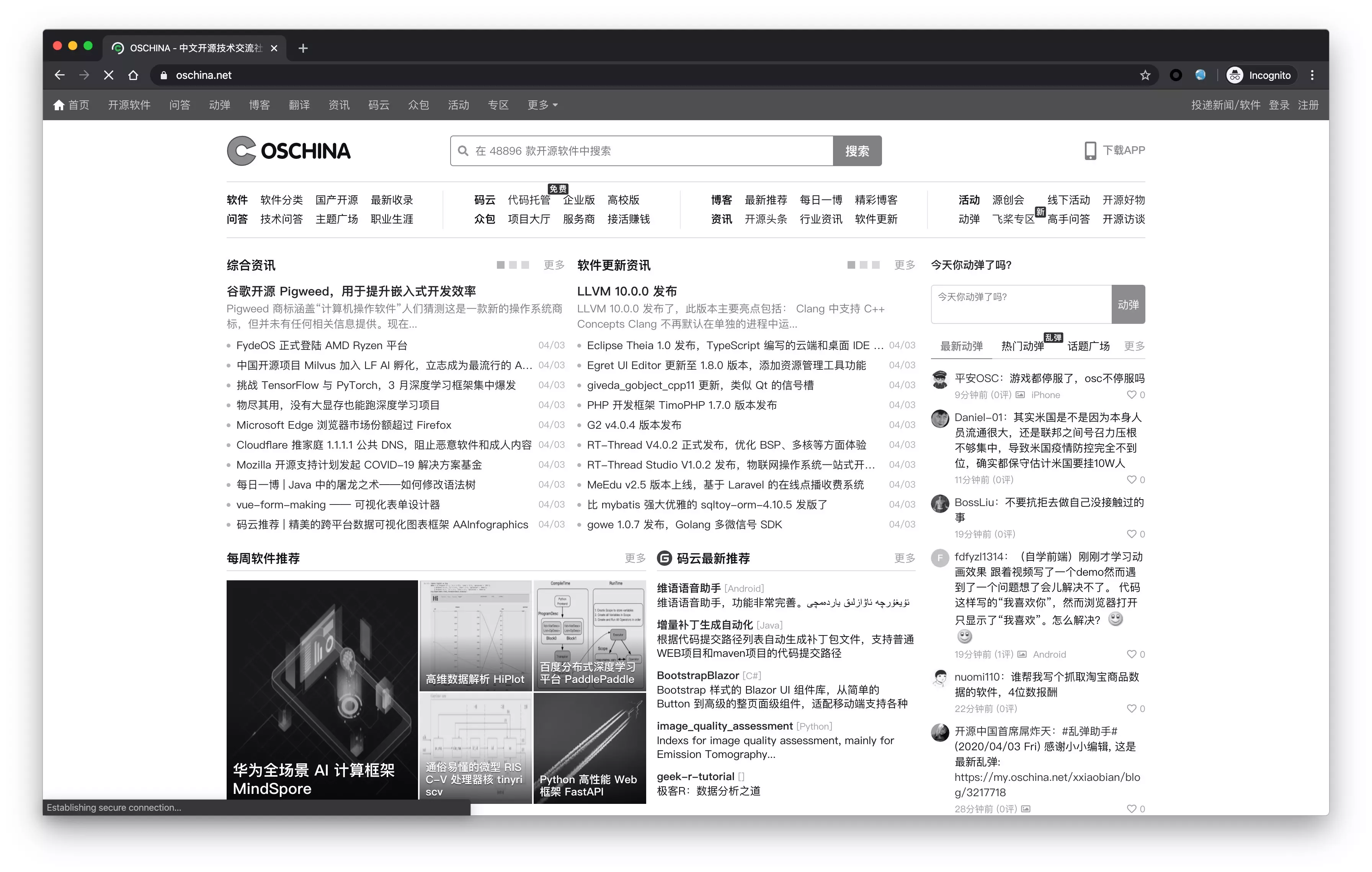
Task: Open 飞桨专区 link
Action: coord(1013,219)
